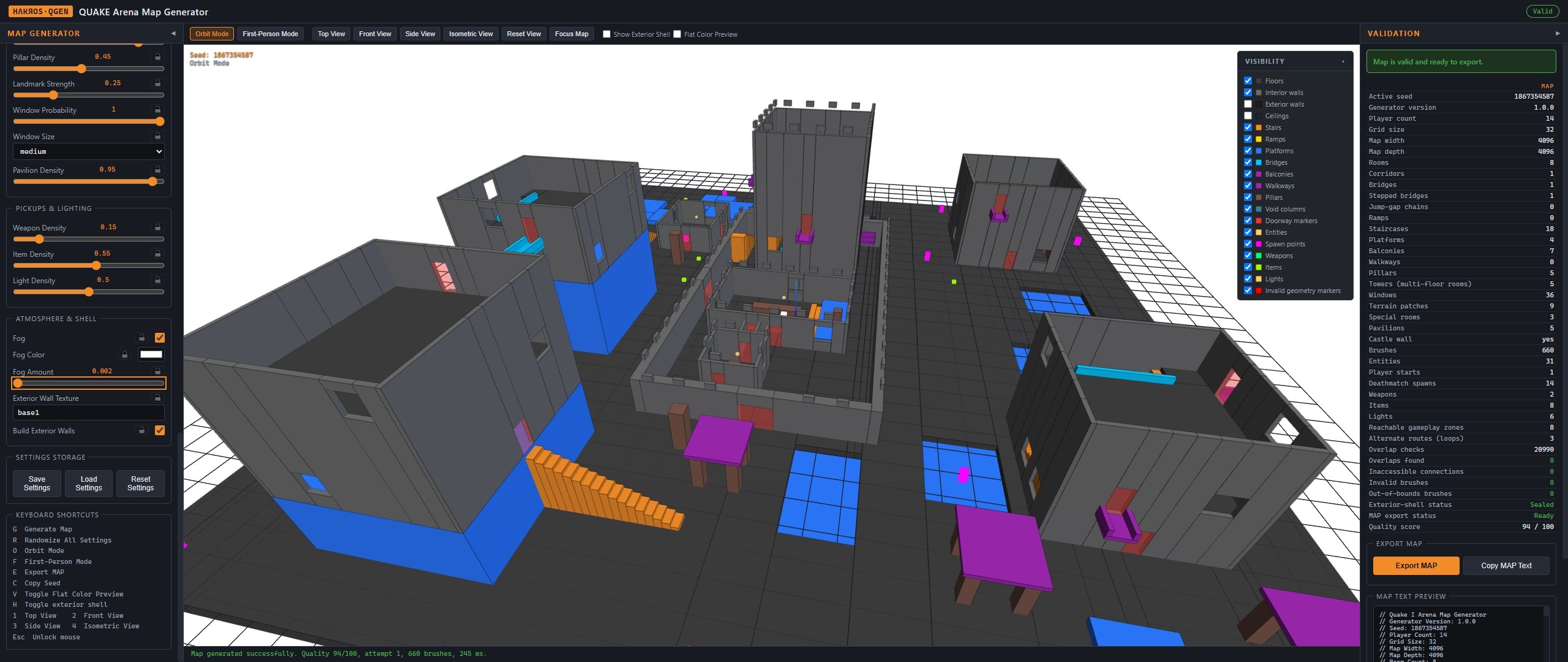The image size is (1568, 662).
Task: Click Load Settings
Action: point(89,484)
